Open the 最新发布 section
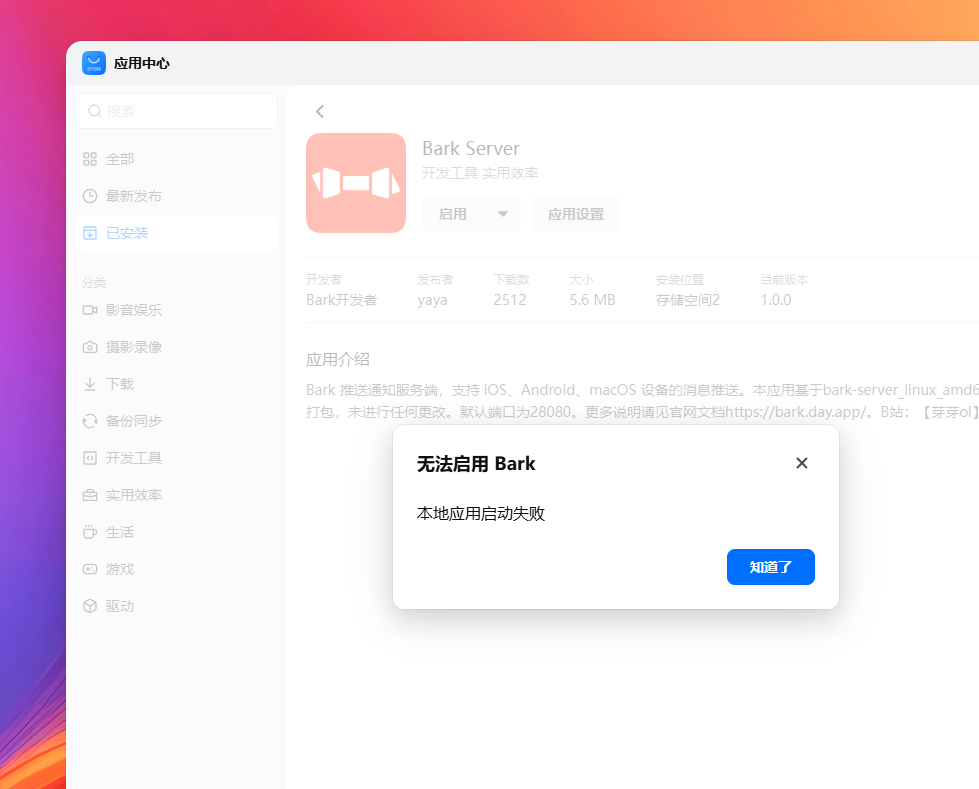 175,196
